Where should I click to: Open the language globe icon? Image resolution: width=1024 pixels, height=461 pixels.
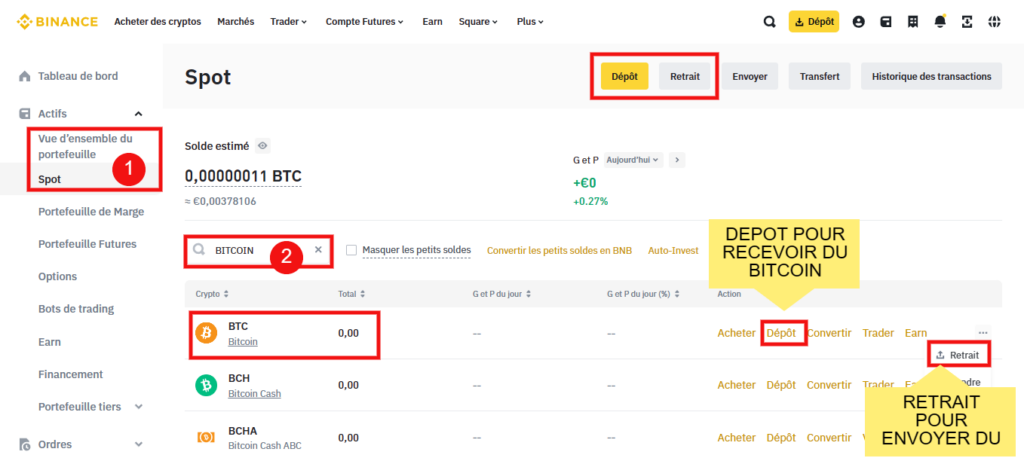click(x=994, y=22)
